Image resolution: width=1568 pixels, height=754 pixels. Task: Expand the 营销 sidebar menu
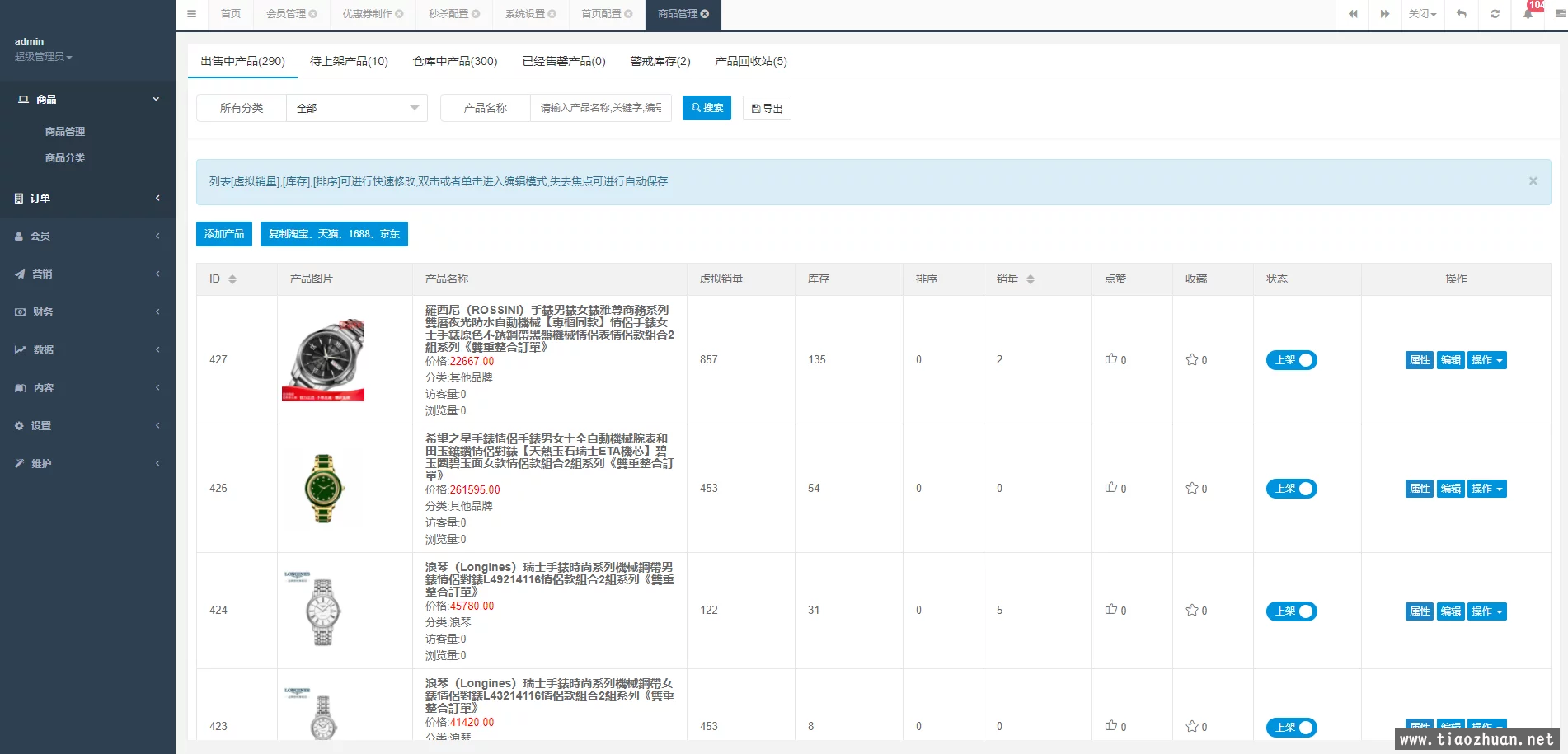point(87,274)
